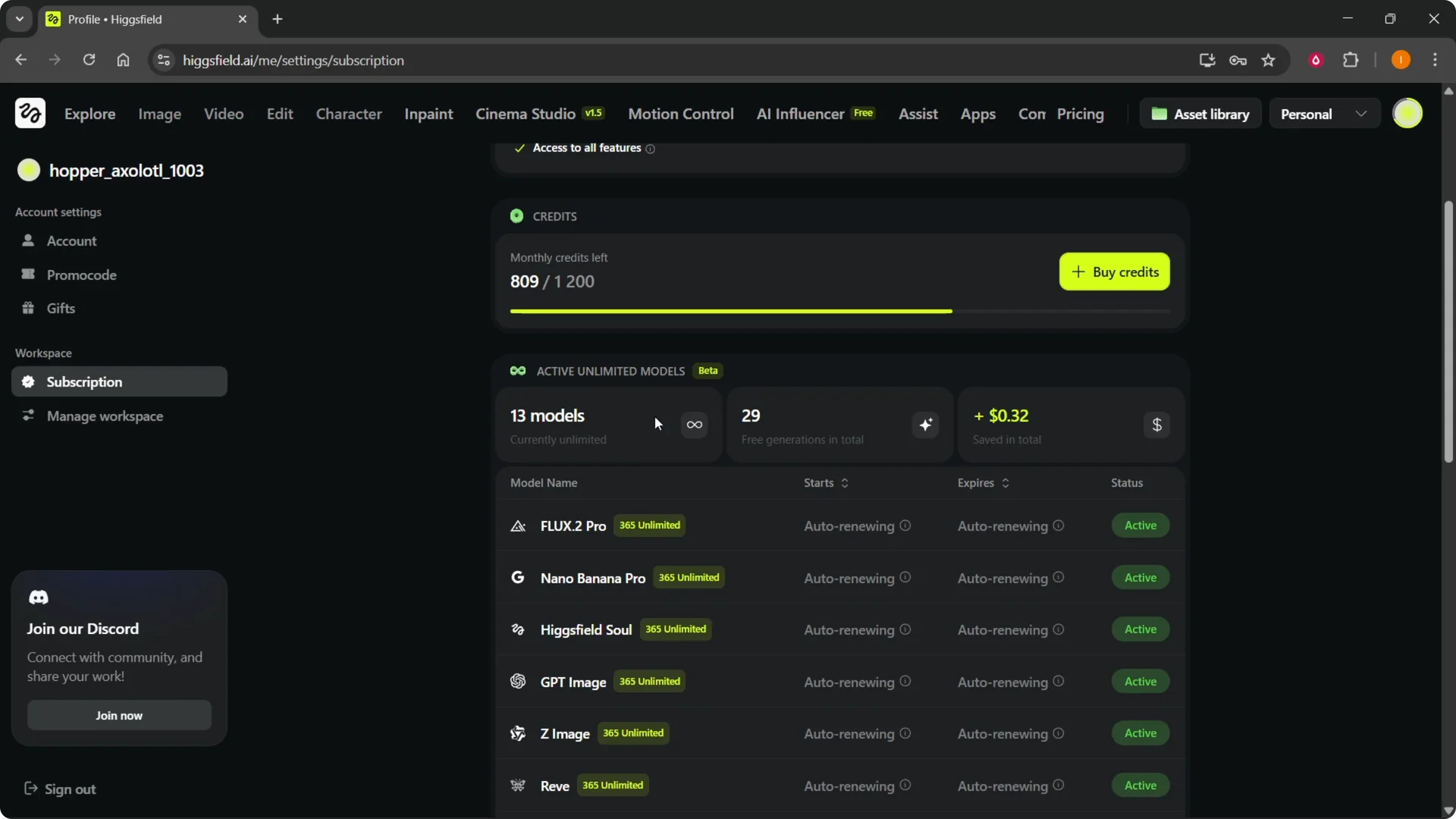Click the Gifts icon in the sidebar
1456x819 pixels.
click(28, 308)
